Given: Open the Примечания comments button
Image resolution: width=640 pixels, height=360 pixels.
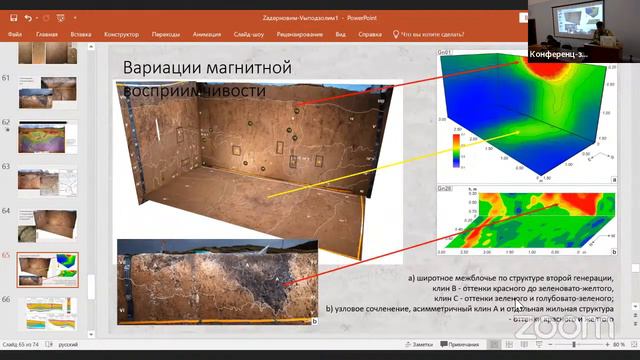Looking at the screenshot, I should [460, 345].
